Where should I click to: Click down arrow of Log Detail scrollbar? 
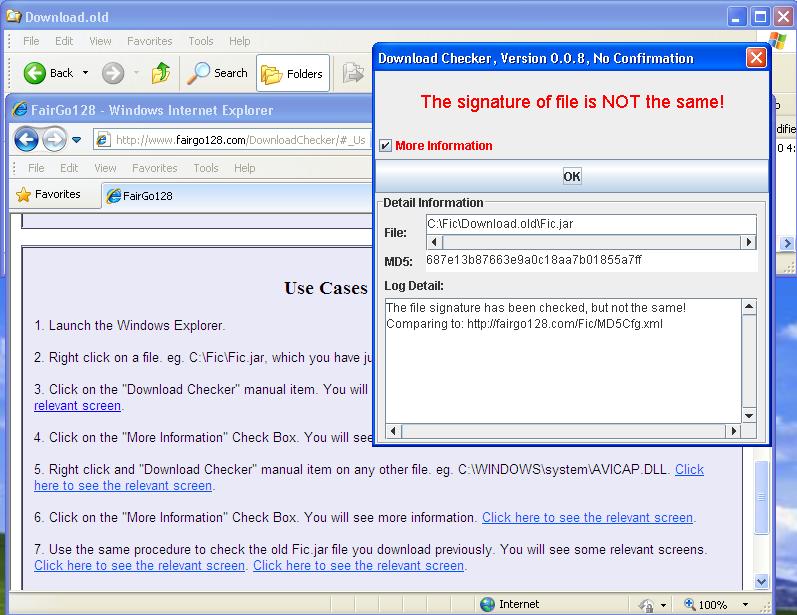pyautogui.click(x=749, y=415)
